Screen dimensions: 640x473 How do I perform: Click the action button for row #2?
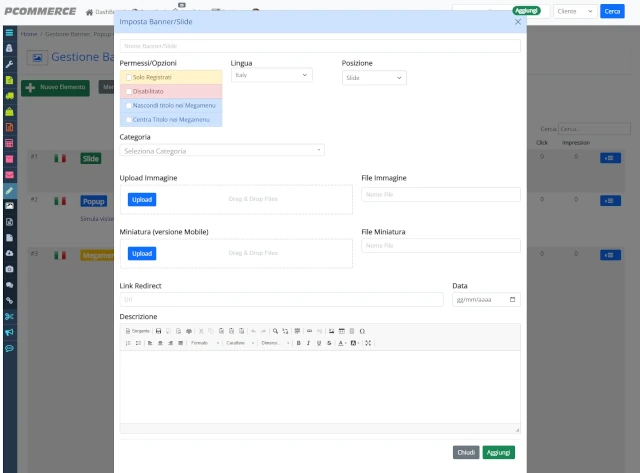pos(610,200)
